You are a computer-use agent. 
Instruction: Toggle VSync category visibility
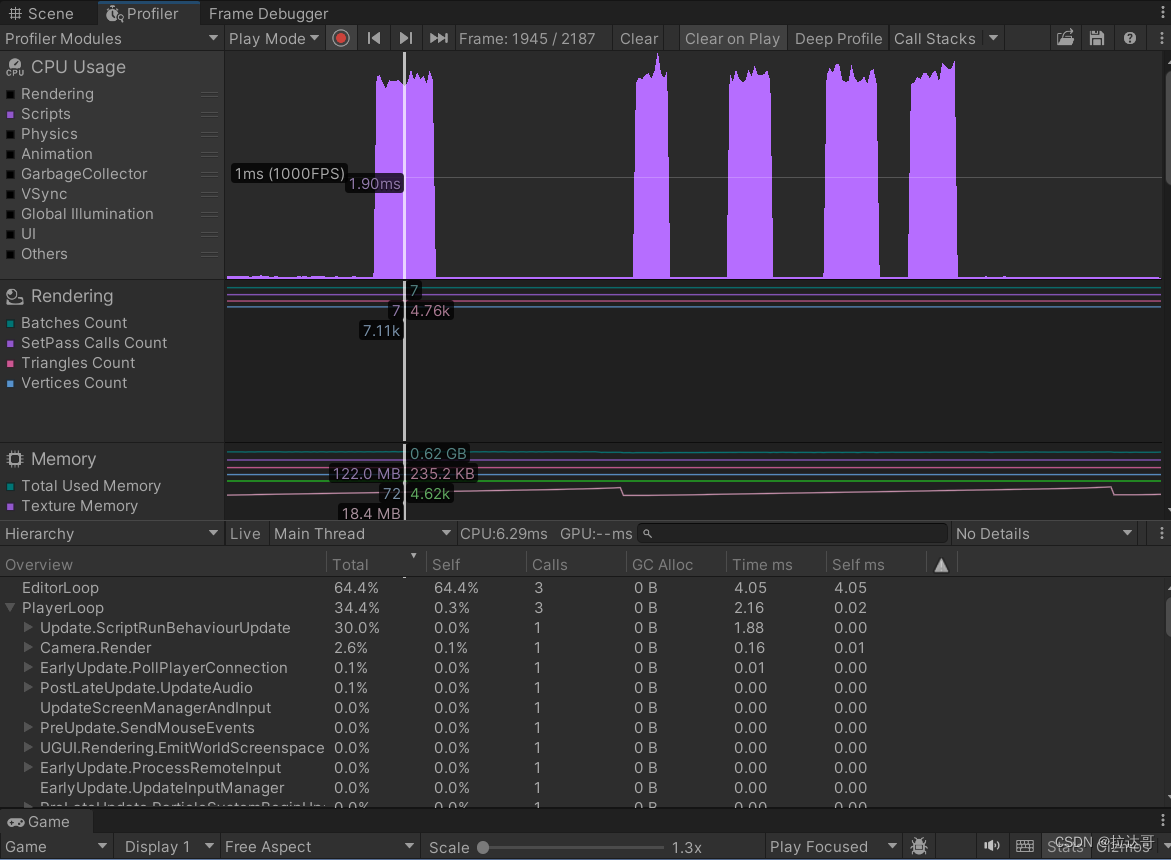pyautogui.click(x=10, y=195)
